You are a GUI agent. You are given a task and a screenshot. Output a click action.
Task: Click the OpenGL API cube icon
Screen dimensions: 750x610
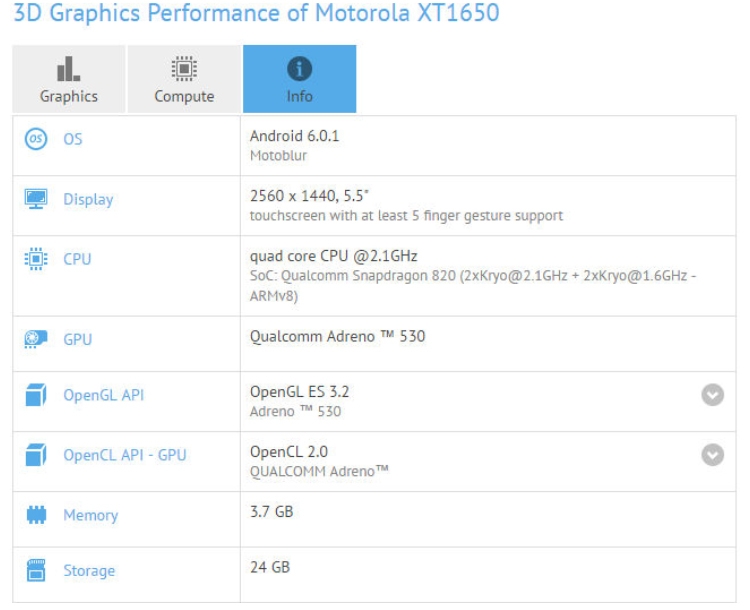(33, 396)
